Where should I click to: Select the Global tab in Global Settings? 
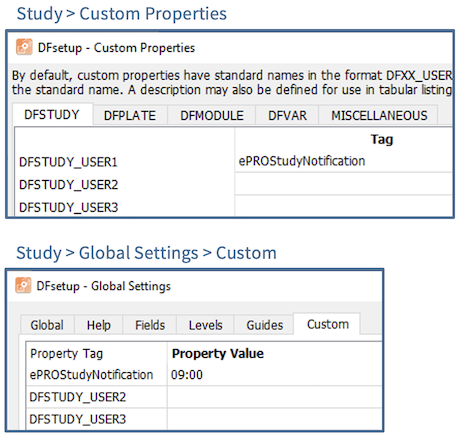[47, 325]
